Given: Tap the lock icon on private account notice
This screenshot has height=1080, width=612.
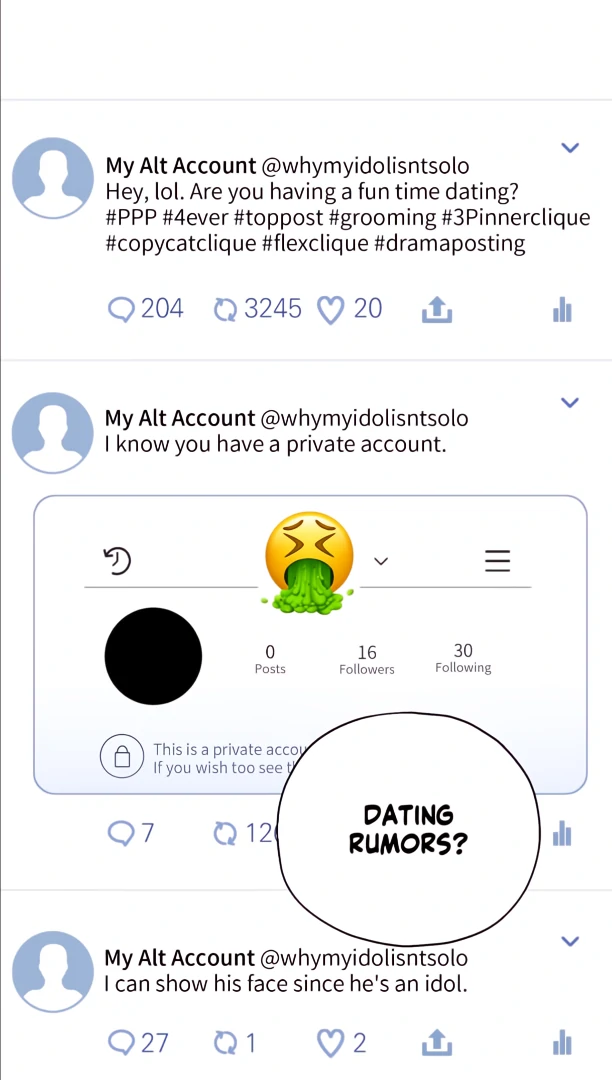Looking at the screenshot, I should tap(122, 757).
